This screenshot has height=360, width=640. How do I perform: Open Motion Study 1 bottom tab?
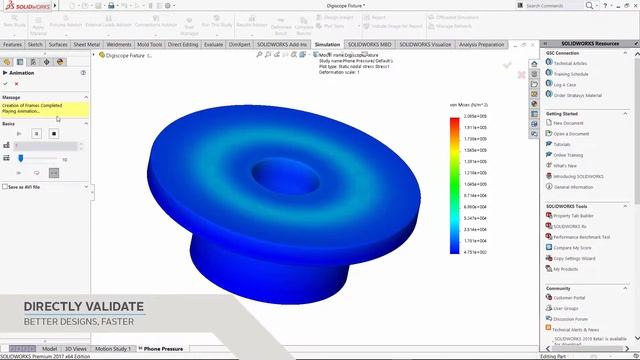(113, 349)
